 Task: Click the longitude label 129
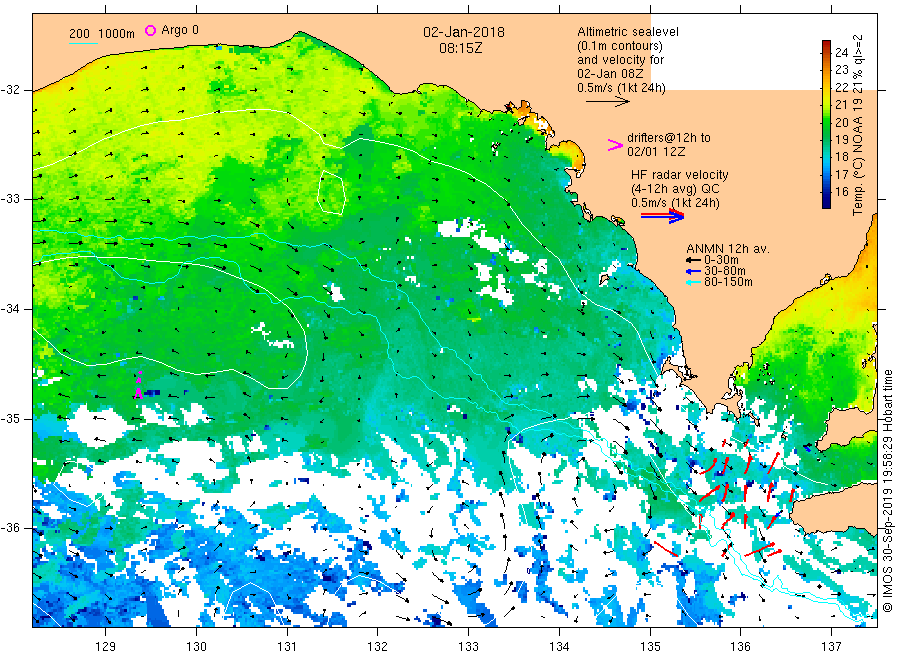click(x=106, y=647)
